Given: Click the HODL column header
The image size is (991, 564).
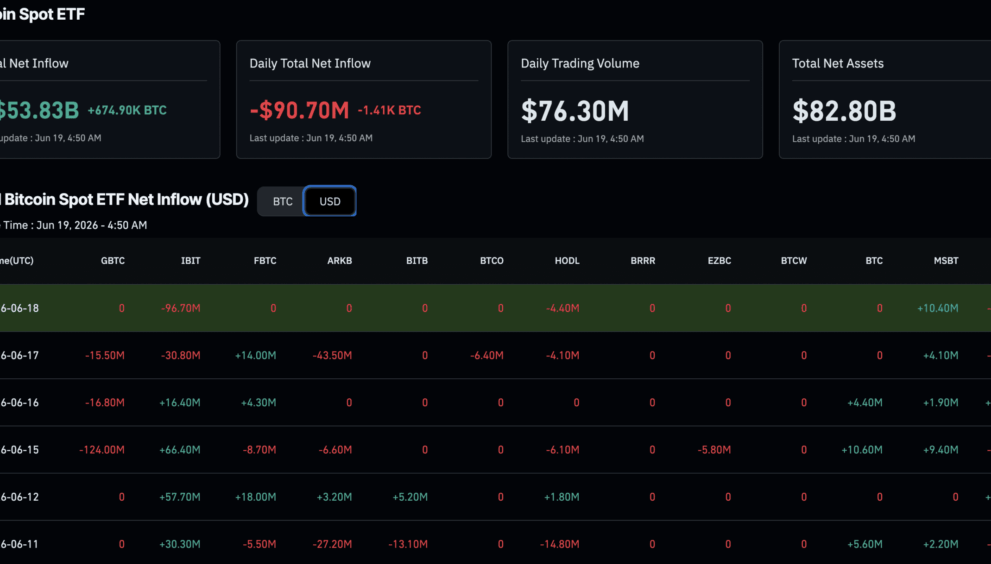Looking at the screenshot, I should coord(567,261).
